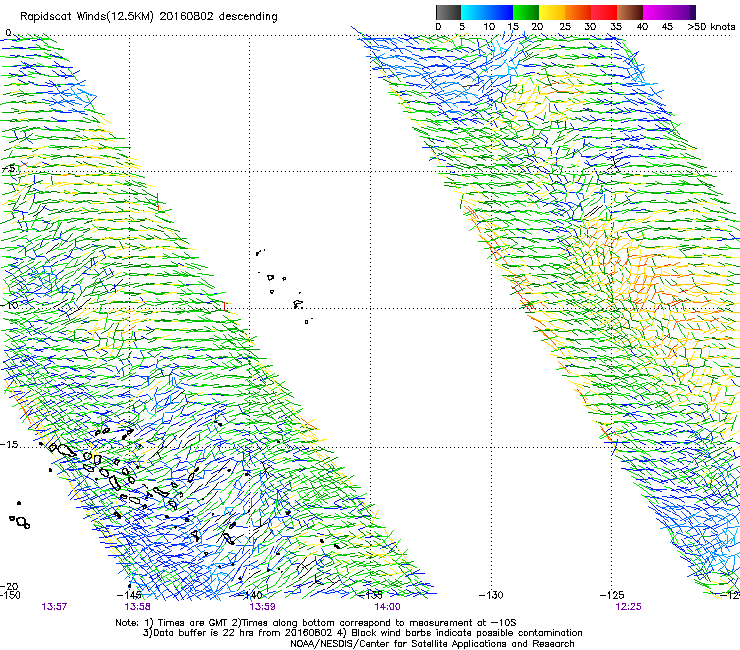Click the '-15' latitude axis label

[9, 444]
